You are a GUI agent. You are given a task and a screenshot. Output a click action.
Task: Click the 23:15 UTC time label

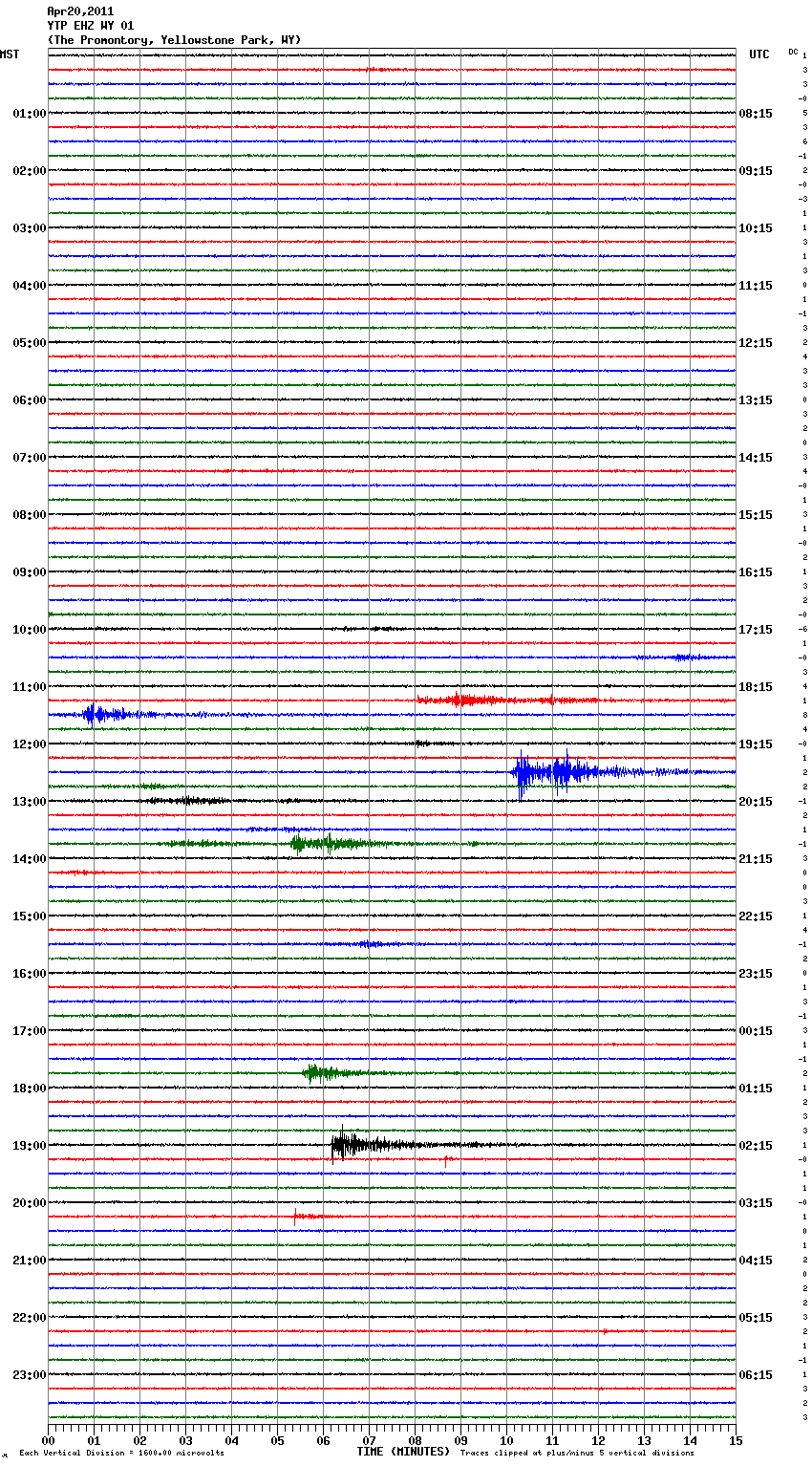756,974
